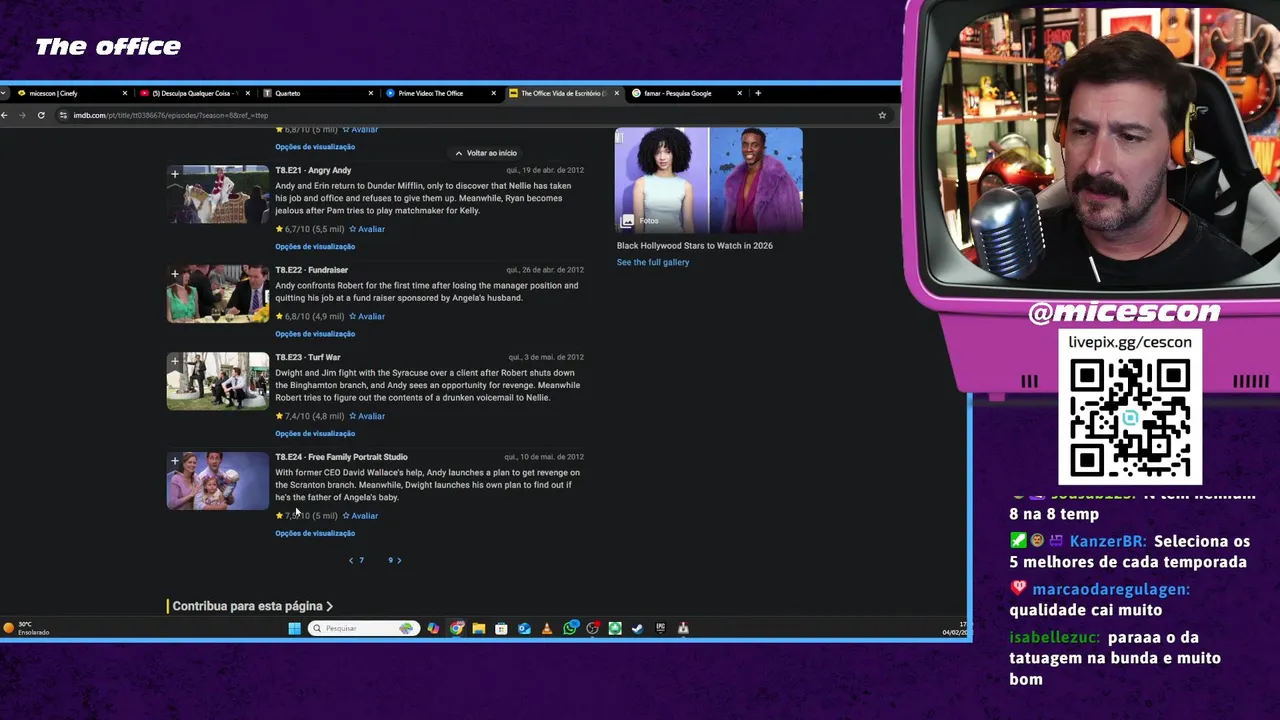Open the T8.E21 Angry Andy title
The height and width of the screenshot is (720, 1280).
click(x=313, y=170)
